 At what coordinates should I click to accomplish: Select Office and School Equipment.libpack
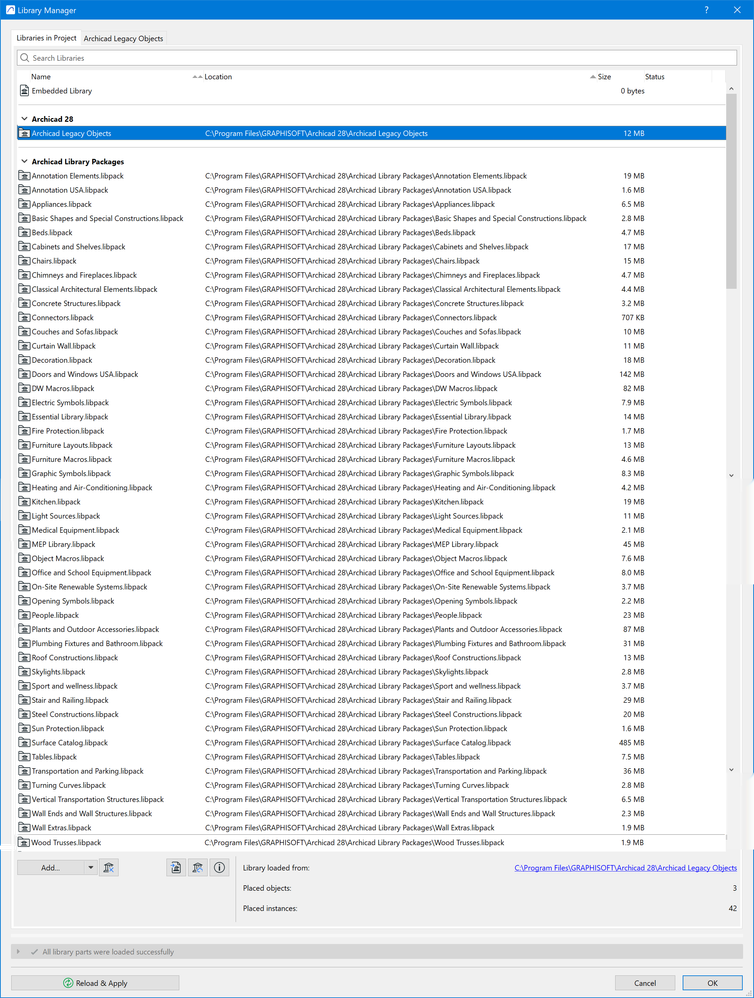[x=372, y=573]
